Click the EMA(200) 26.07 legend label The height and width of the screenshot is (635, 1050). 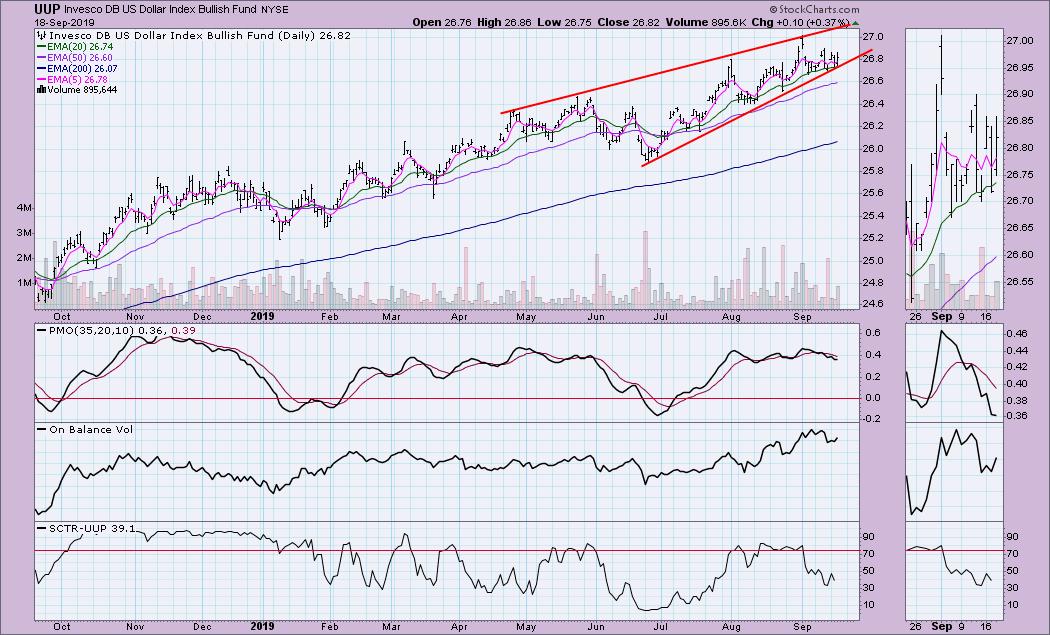point(83,68)
